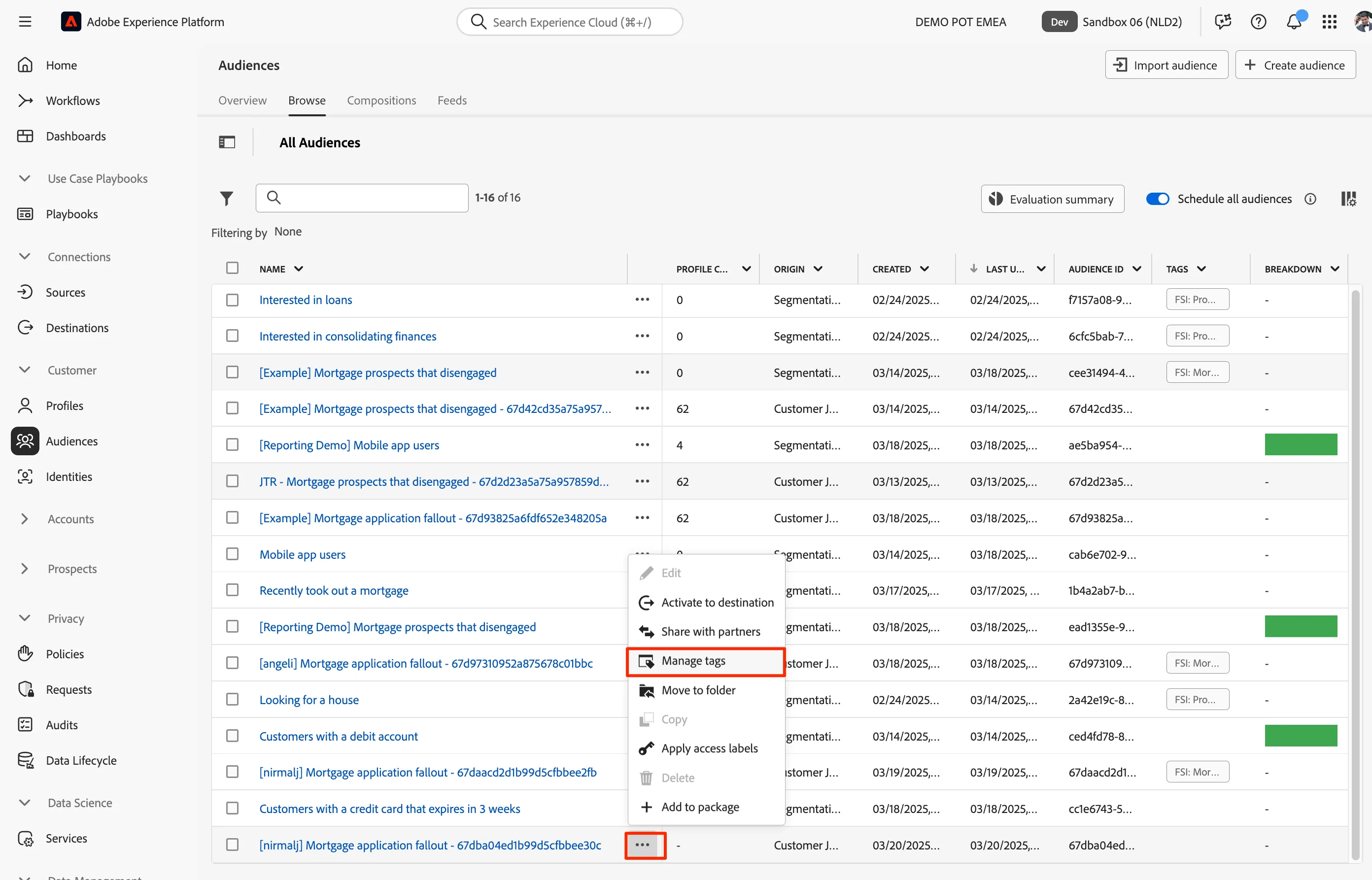
Task: Go to Data Lifecycle in sidebar
Action: pyautogui.click(x=80, y=760)
